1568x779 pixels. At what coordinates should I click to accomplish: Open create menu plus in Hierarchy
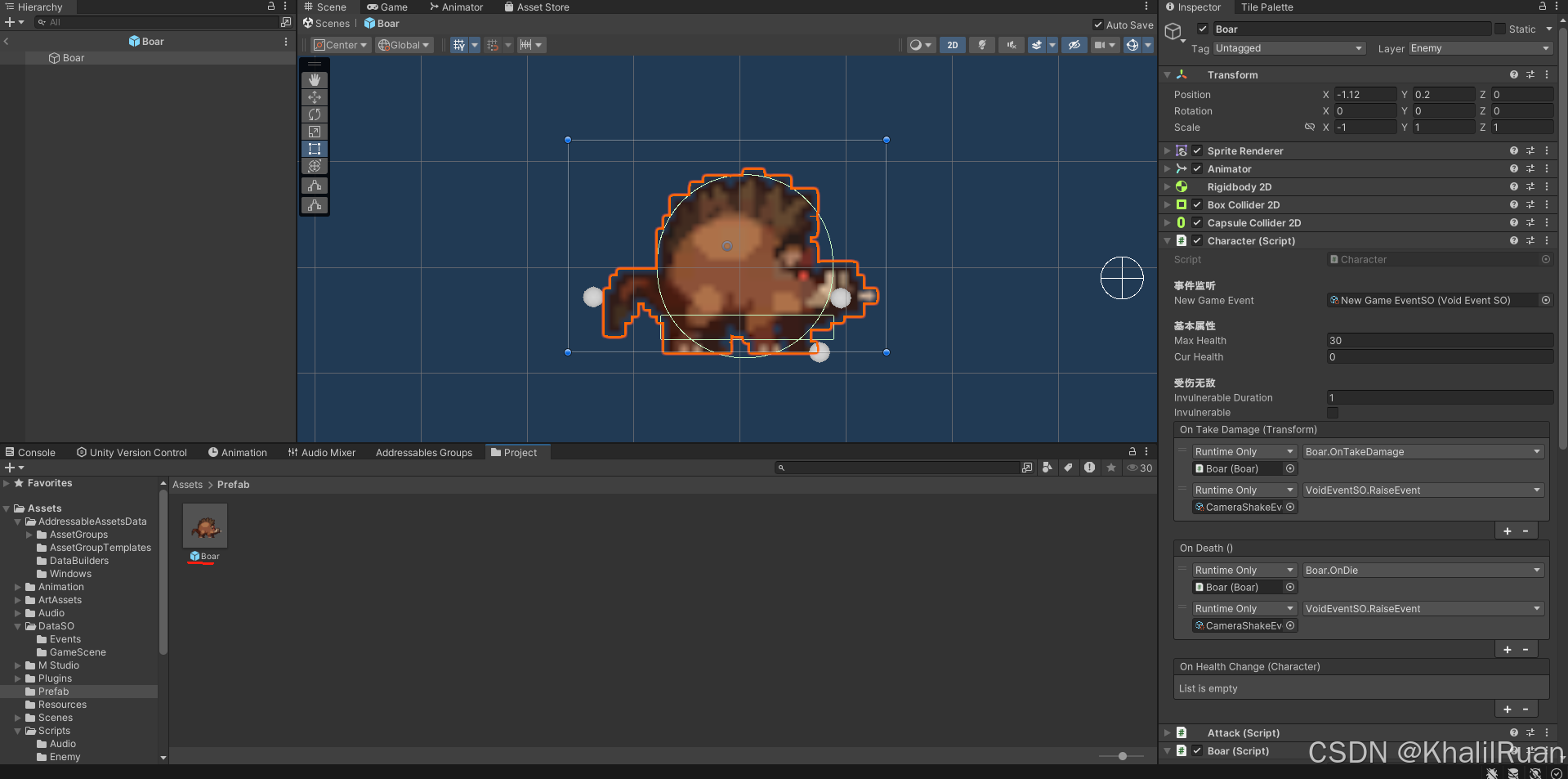(x=13, y=22)
